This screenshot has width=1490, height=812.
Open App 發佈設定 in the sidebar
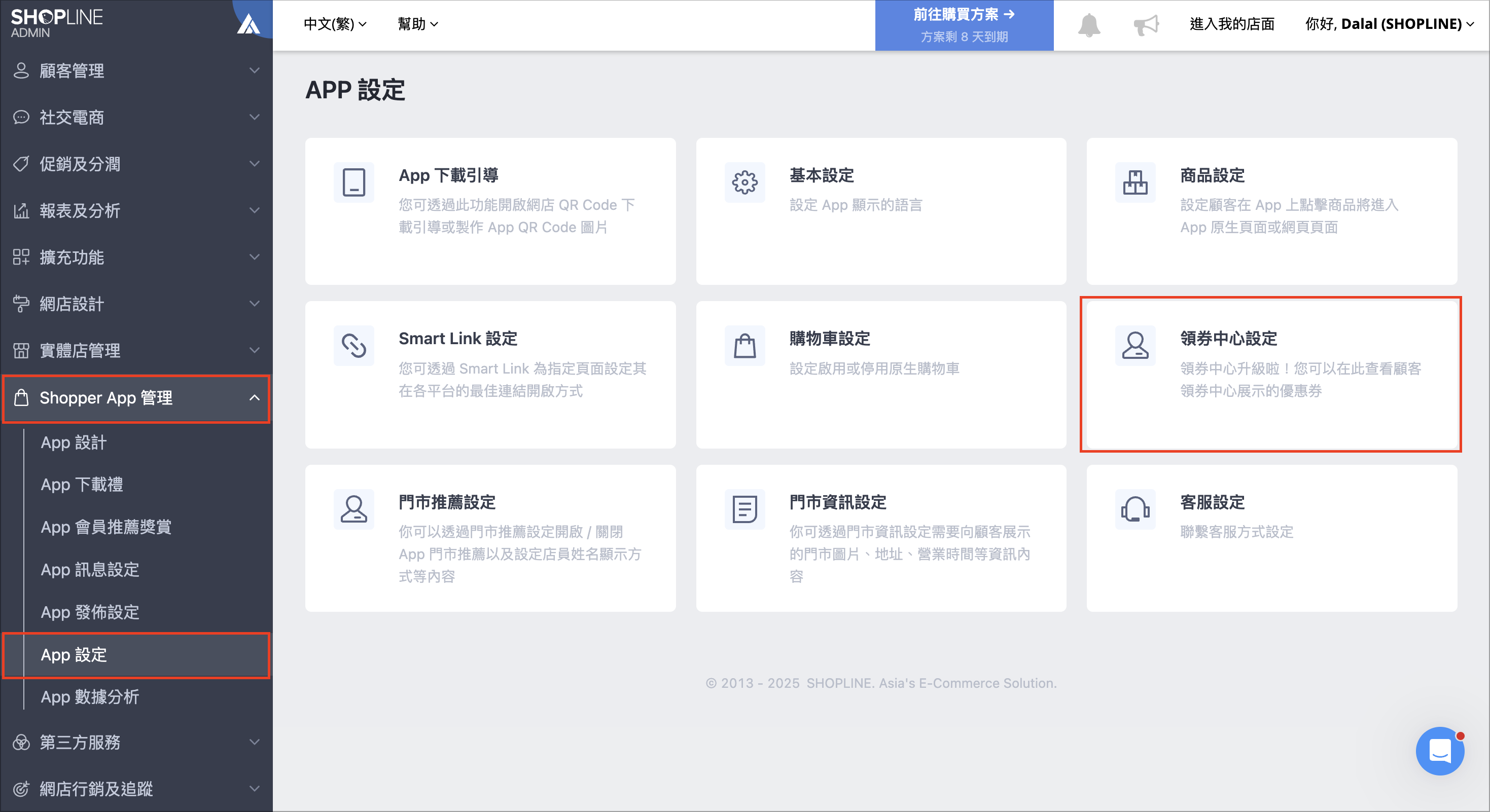90,613
